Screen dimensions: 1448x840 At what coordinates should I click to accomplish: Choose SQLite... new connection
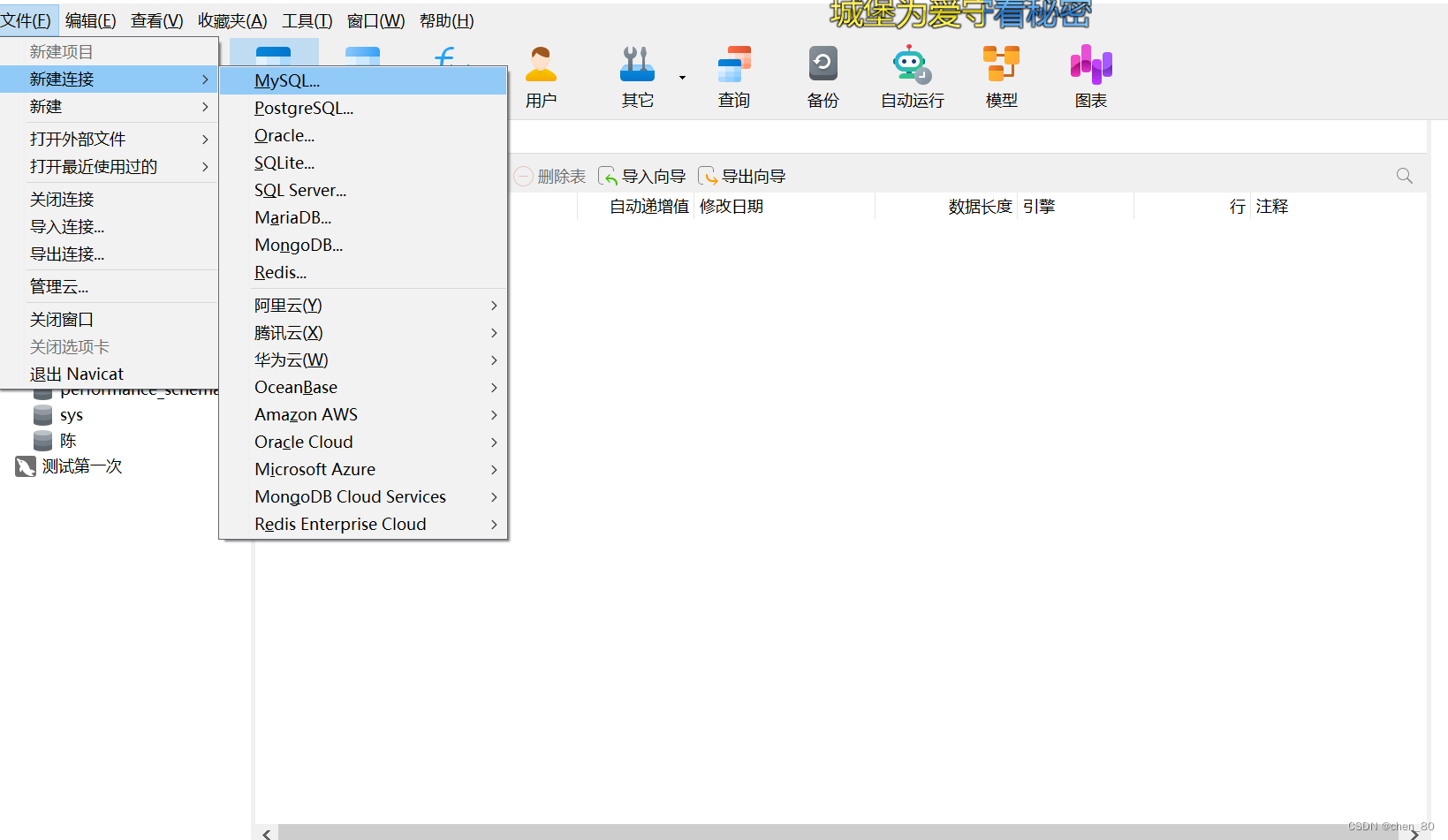coord(363,163)
